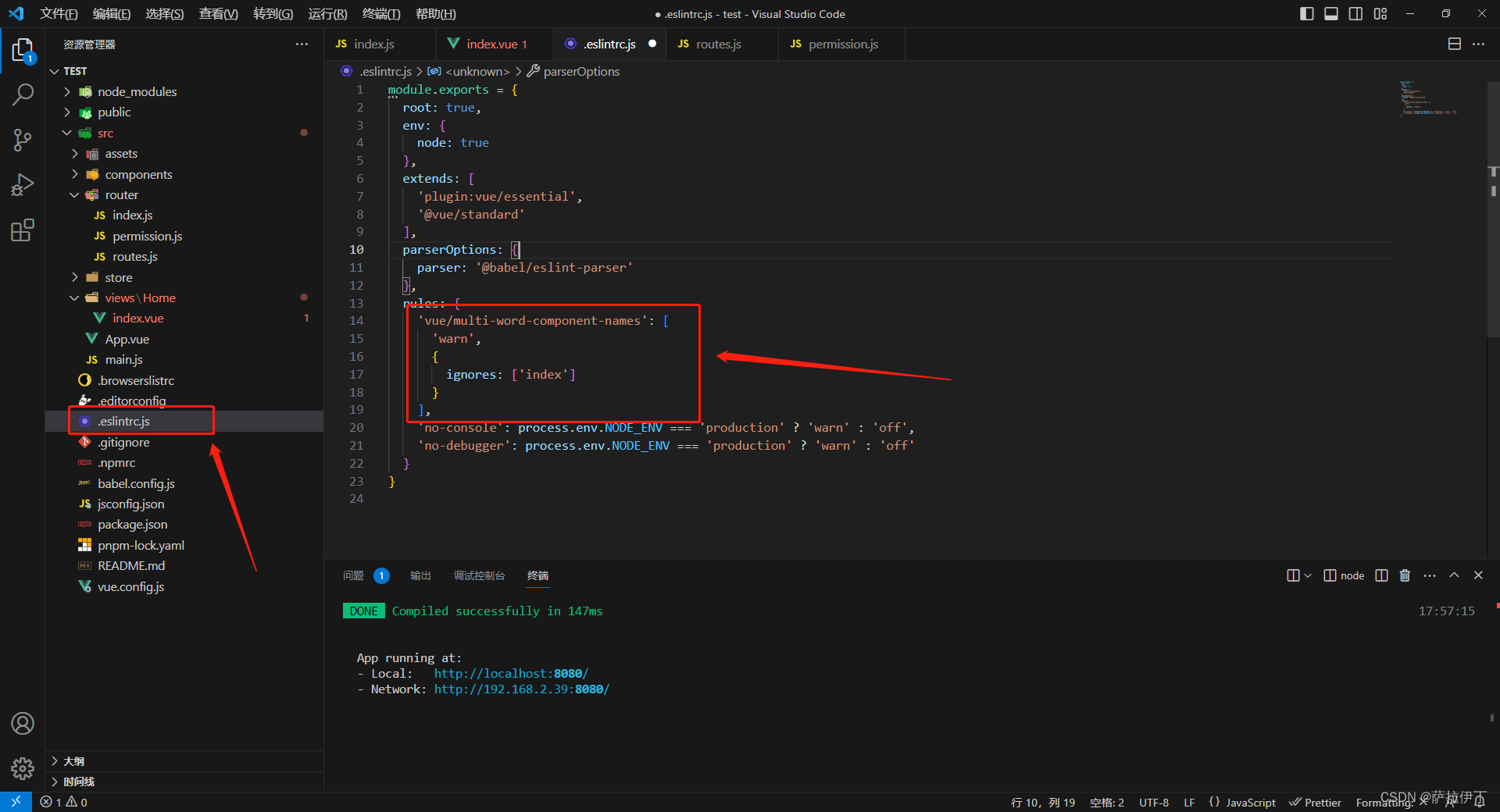The height and width of the screenshot is (812, 1500).
Task: Toggle the primary sidebar visibility
Action: click(1305, 13)
